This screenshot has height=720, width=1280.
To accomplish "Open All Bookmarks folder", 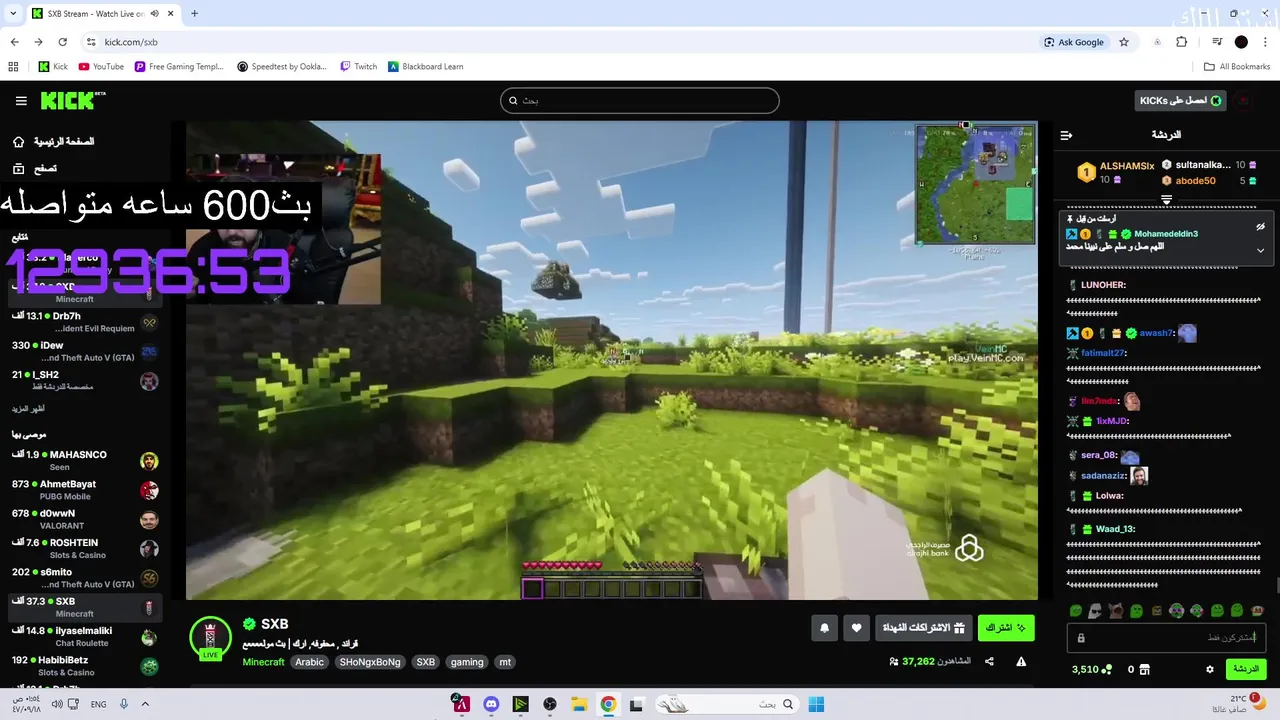I will click(1237, 67).
